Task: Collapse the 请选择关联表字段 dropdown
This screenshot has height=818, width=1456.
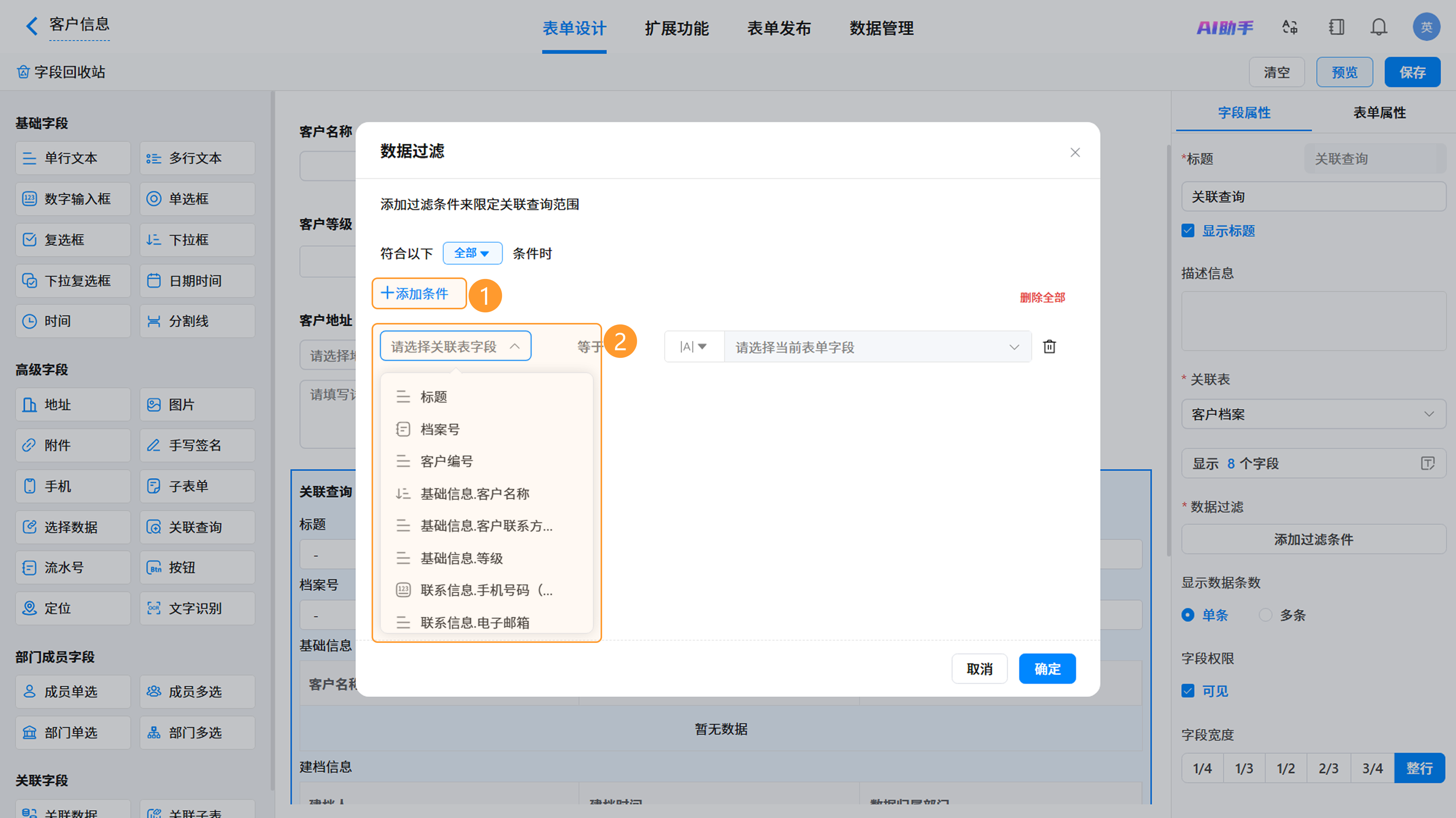Action: tap(455, 346)
